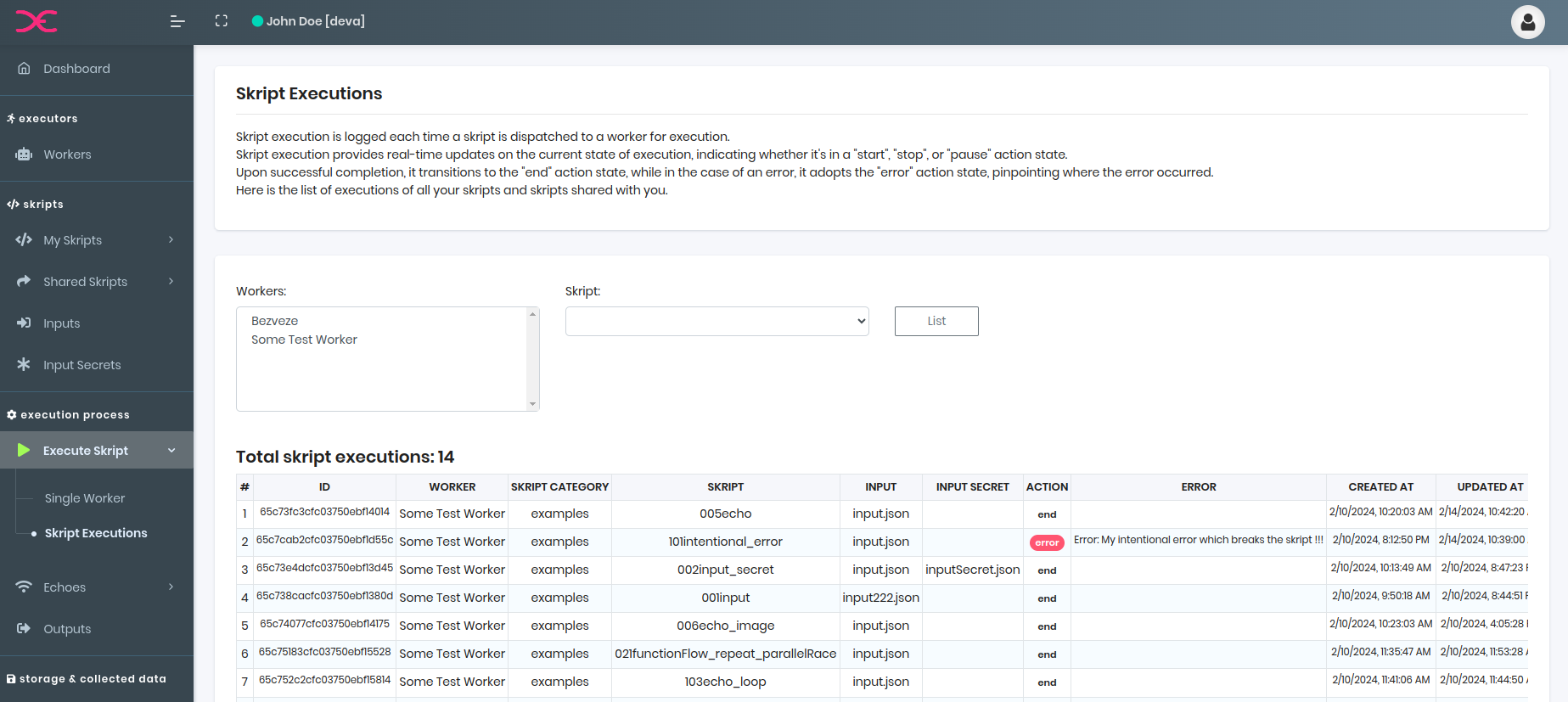
Task: Click ID 65c738cacfc03750ebf1380d
Action: (x=324, y=596)
